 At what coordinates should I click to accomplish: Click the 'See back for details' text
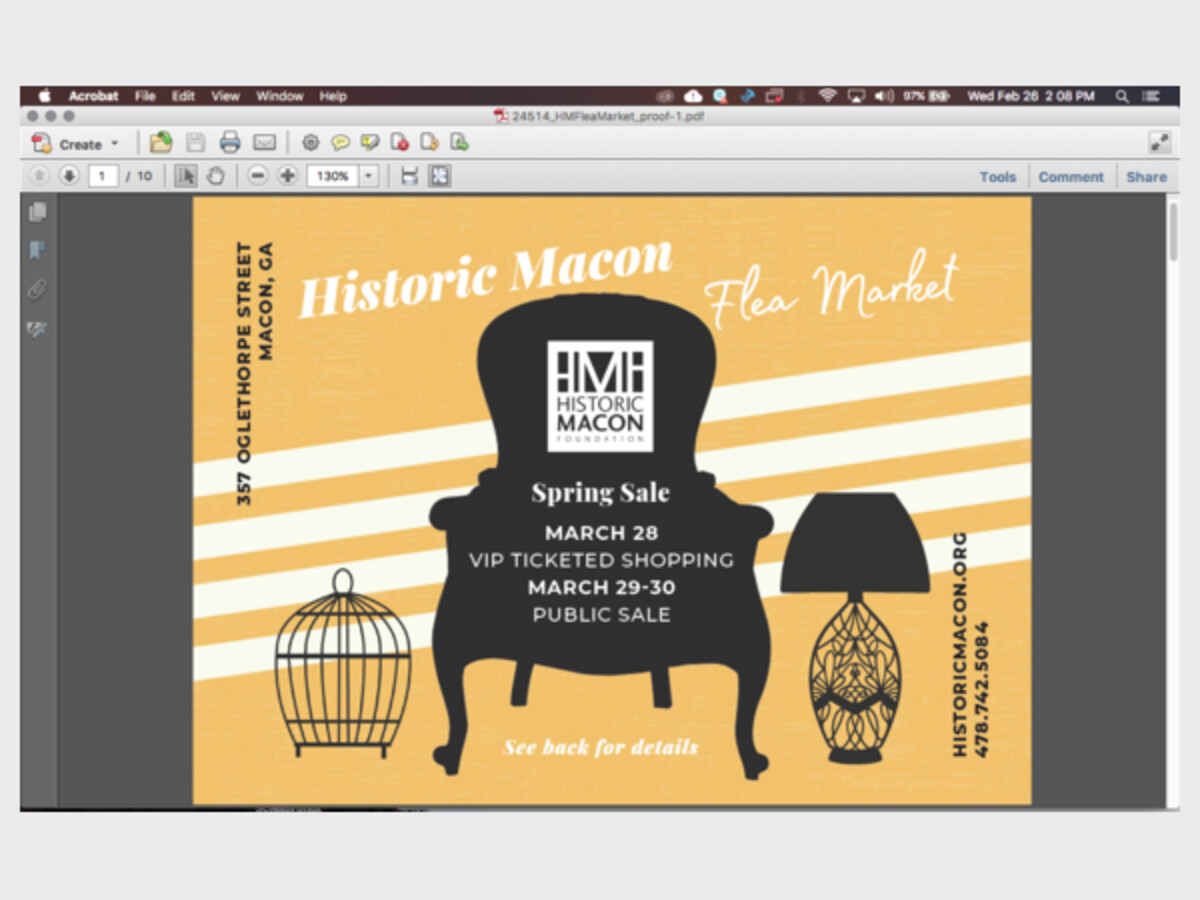[600, 747]
